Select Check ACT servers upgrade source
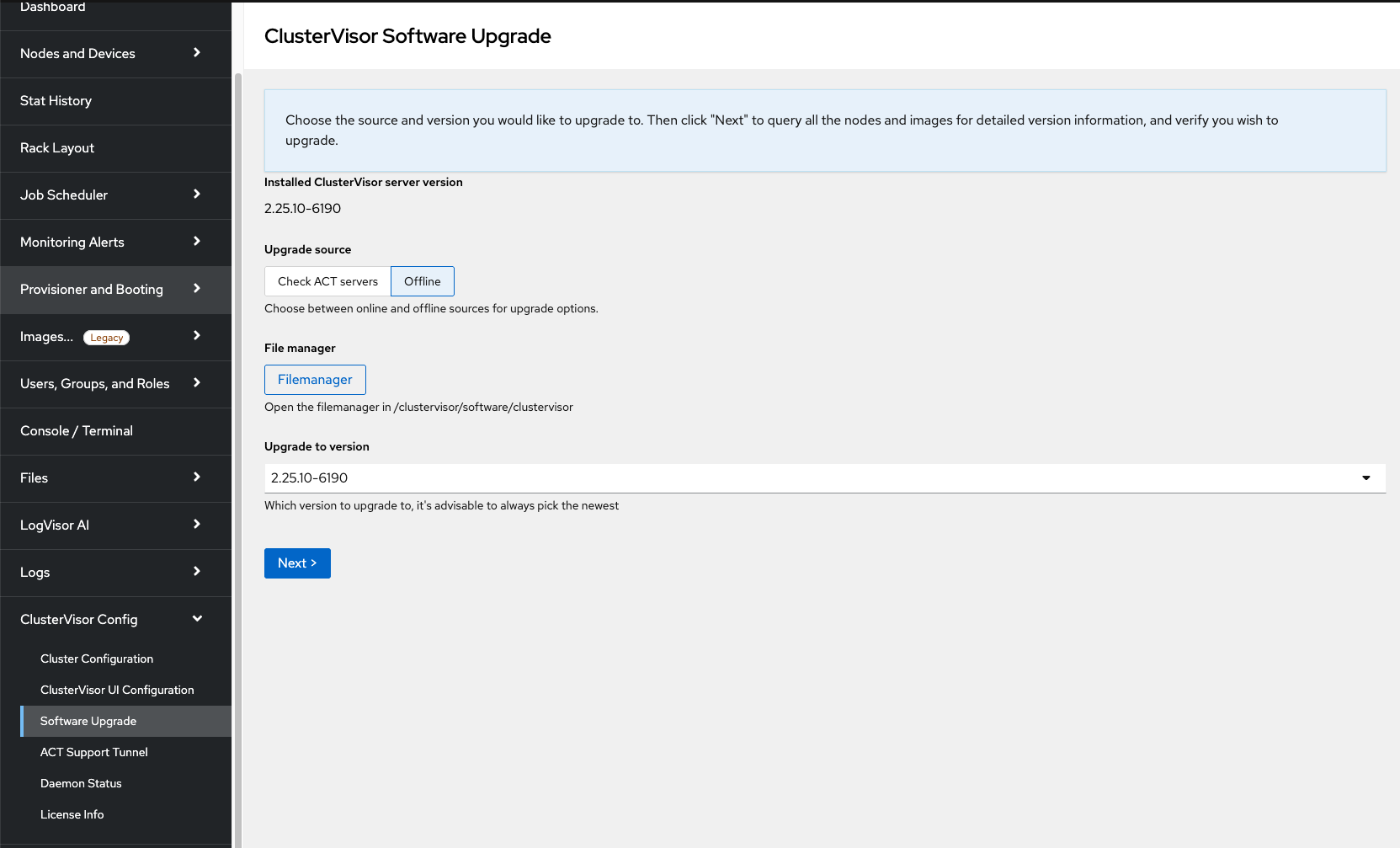Viewport: 1400px width, 848px height. [327, 281]
